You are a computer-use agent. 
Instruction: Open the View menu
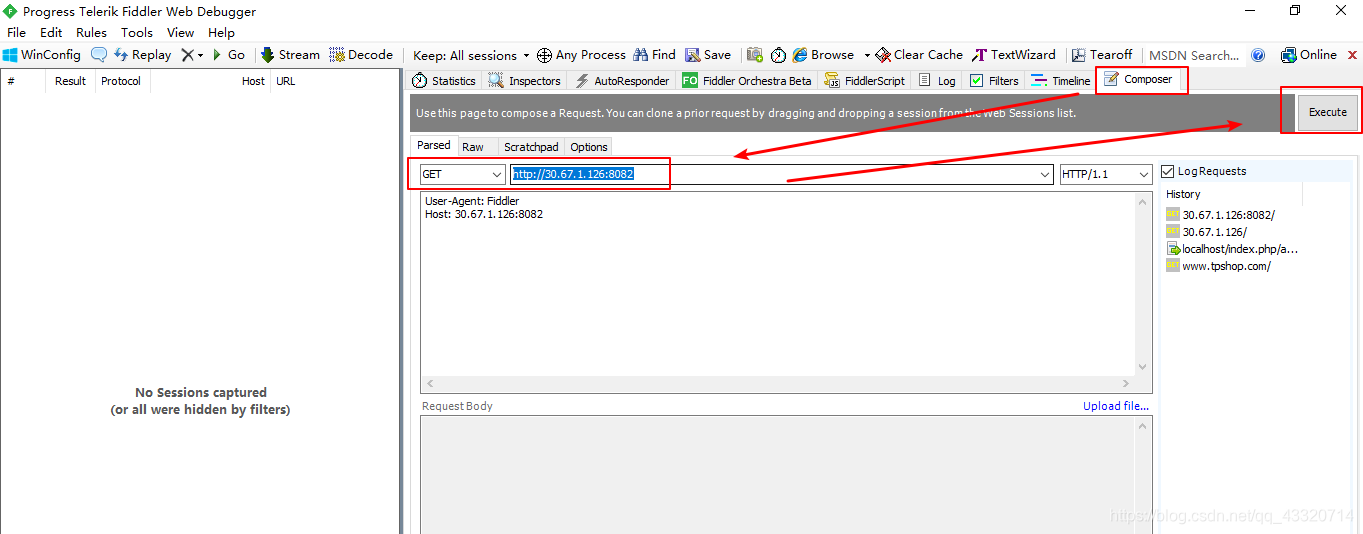coord(180,33)
